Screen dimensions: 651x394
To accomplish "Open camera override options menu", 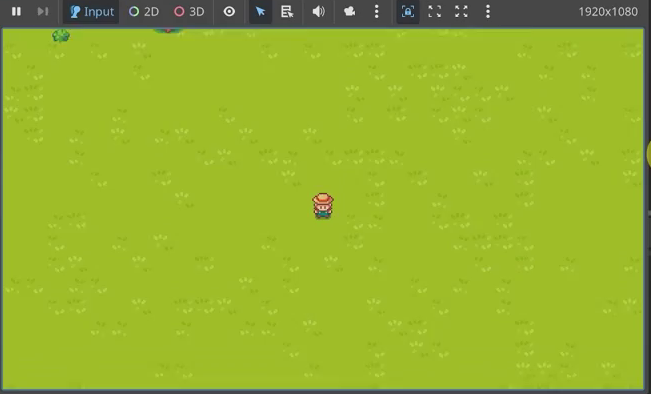I will [377, 11].
